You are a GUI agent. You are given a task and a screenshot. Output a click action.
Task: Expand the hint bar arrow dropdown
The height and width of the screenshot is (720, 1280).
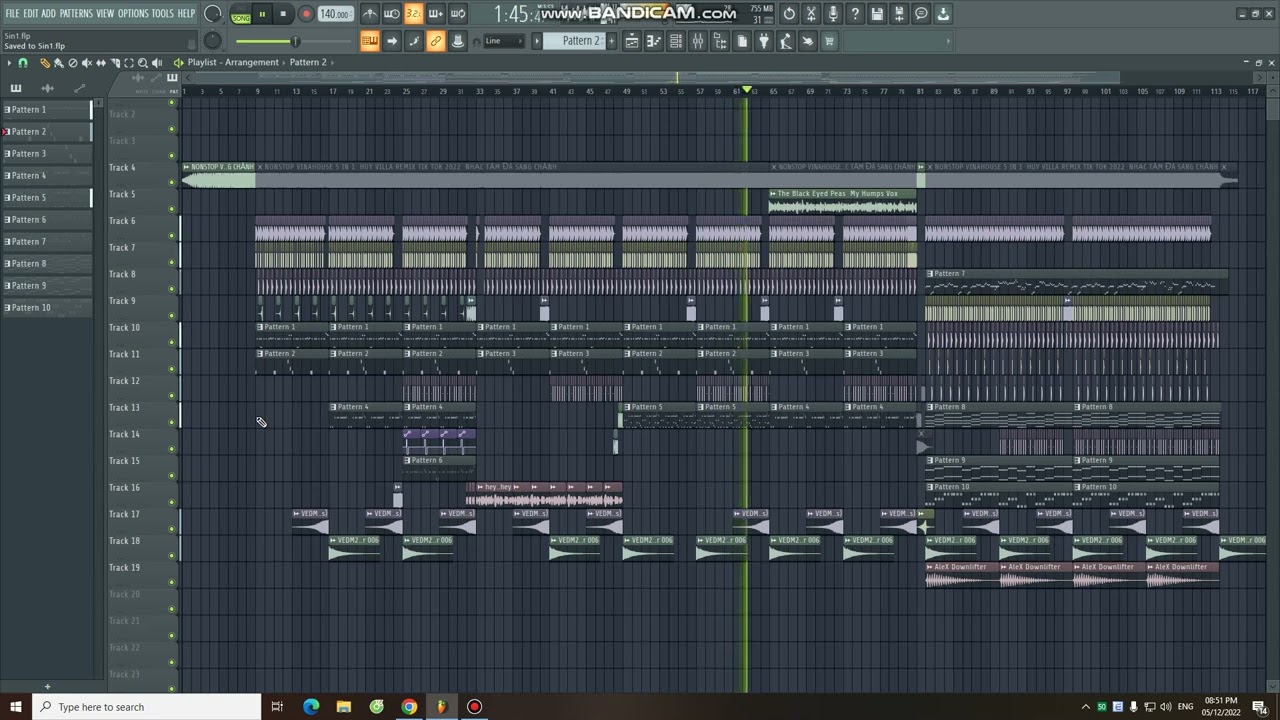948,41
